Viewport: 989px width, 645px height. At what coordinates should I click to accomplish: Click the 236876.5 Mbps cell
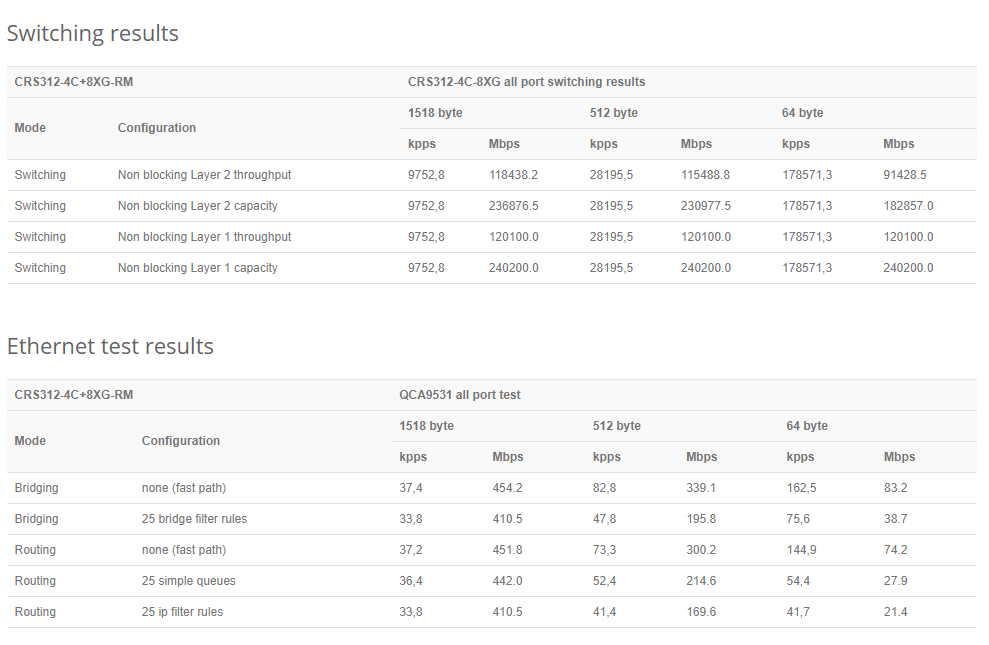(513, 206)
